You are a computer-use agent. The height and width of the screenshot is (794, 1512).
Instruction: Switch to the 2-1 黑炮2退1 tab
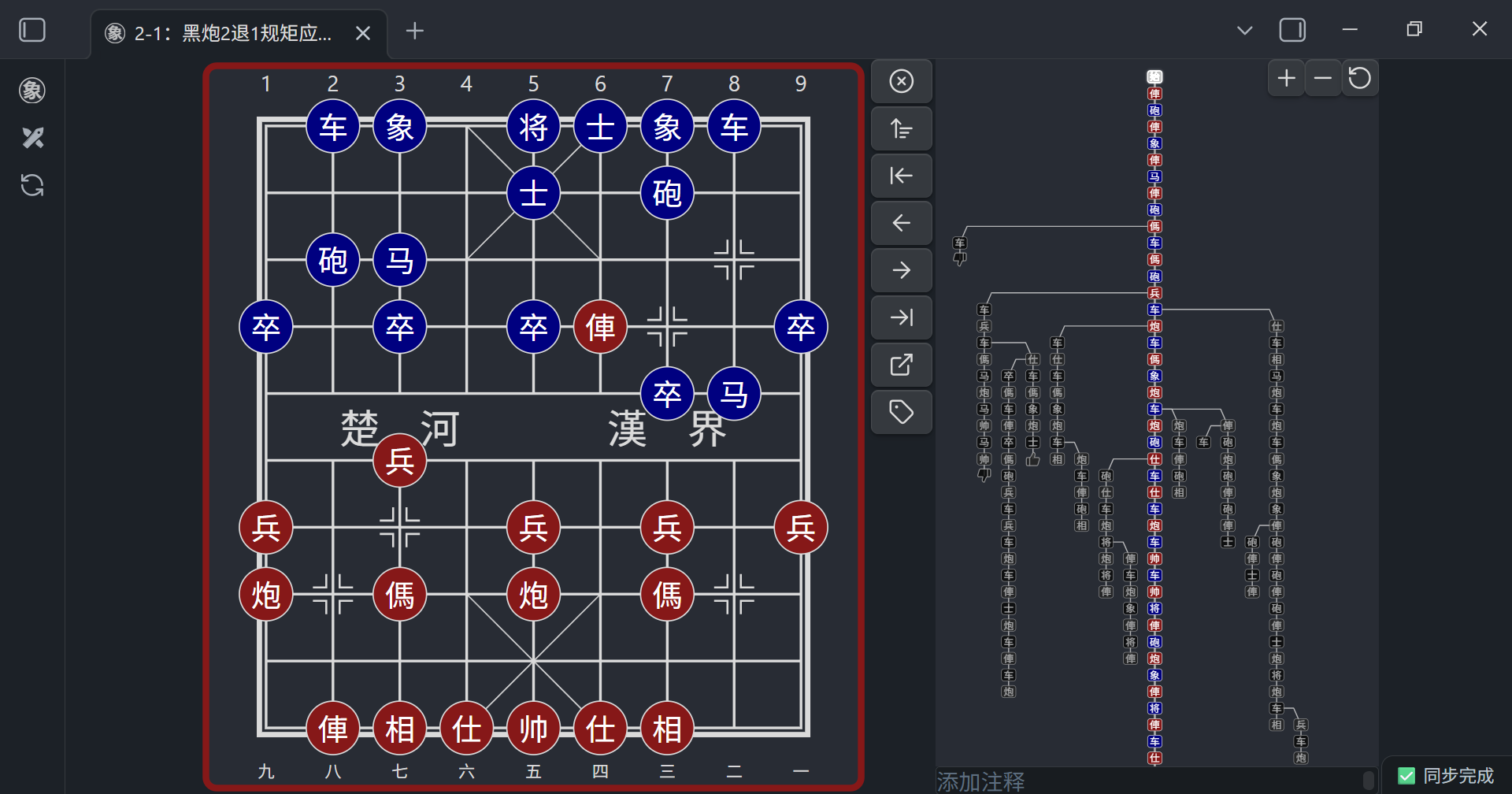[x=228, y=33]
